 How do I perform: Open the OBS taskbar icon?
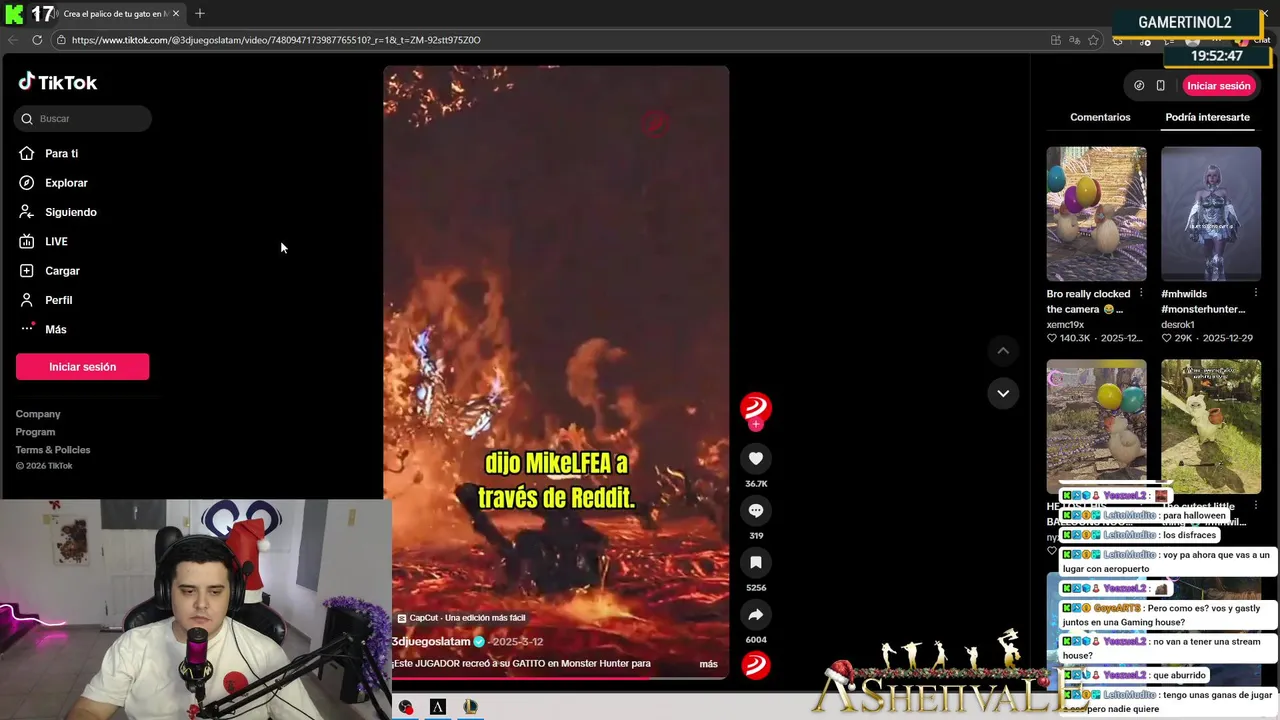(x=406, y=707)
